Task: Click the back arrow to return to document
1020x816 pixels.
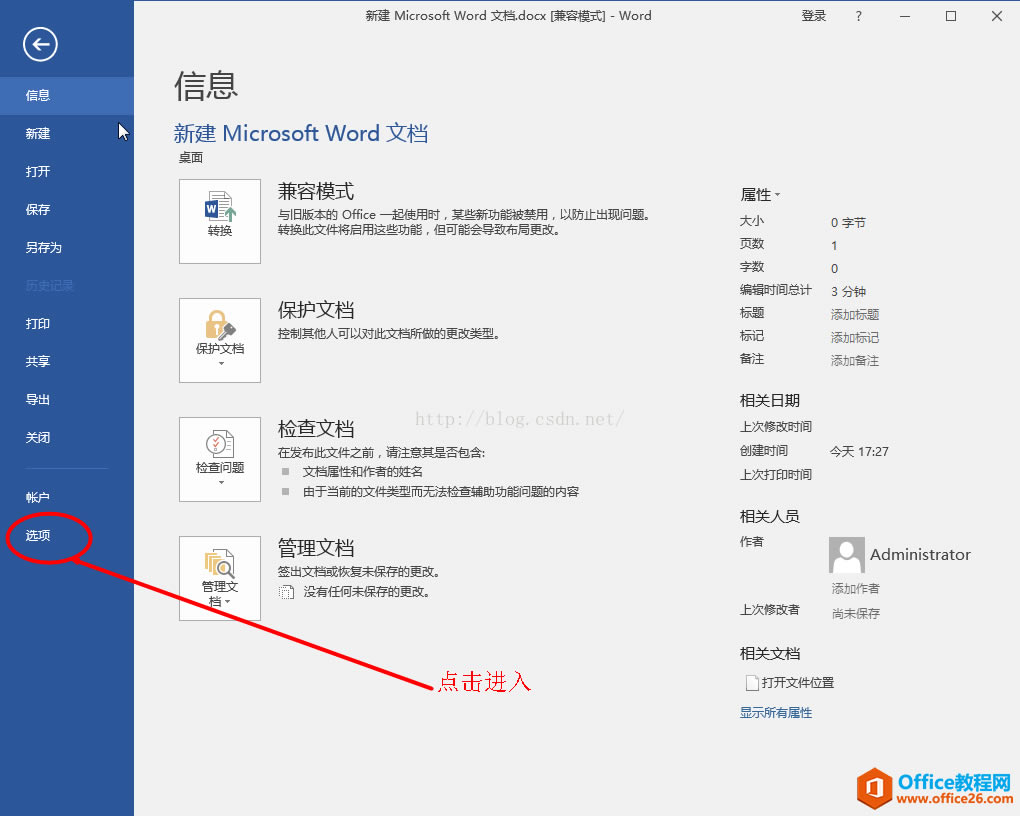Action: point(40,45)
